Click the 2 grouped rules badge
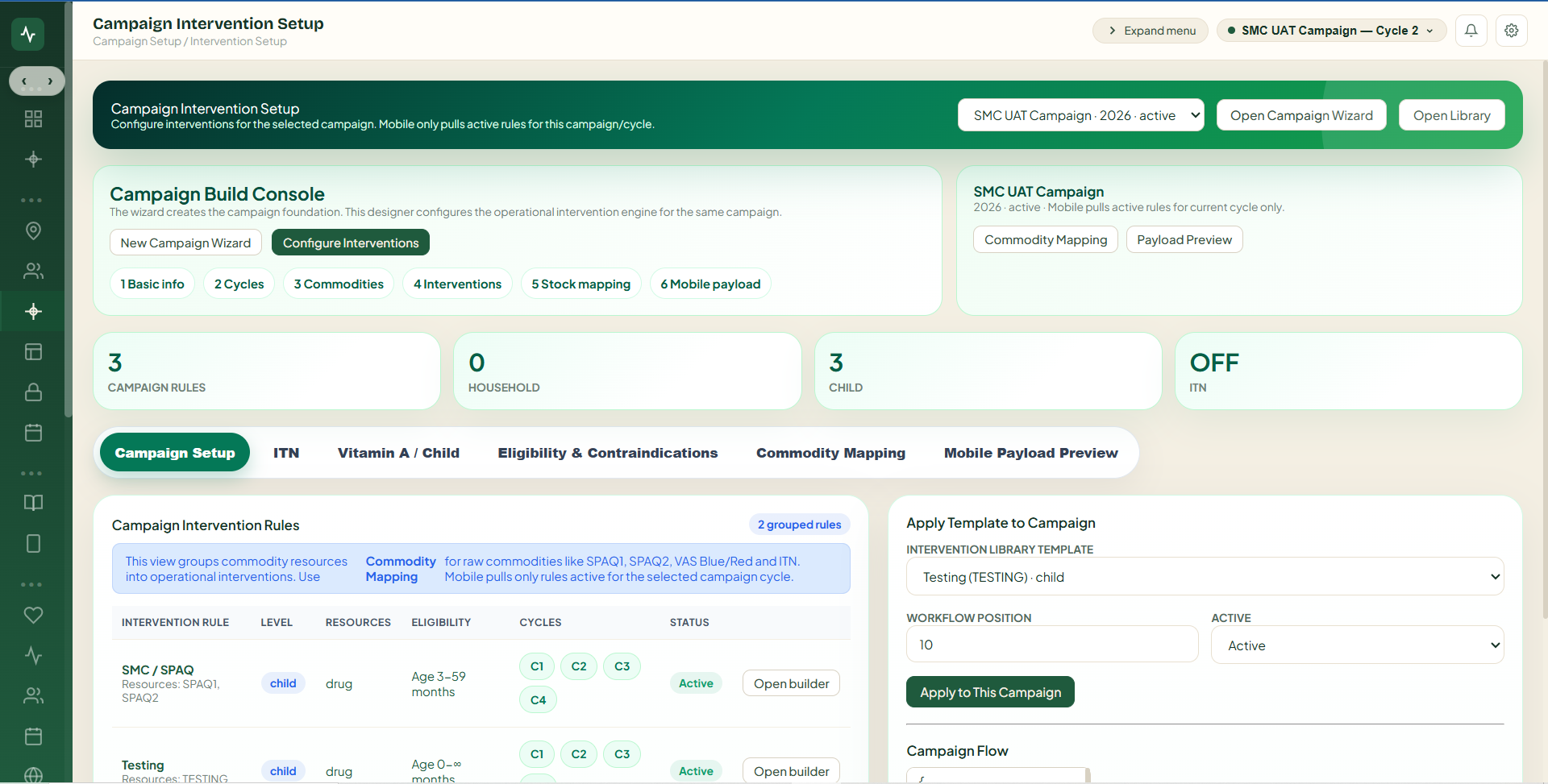 pyautogui.click(x=799, y=525)
